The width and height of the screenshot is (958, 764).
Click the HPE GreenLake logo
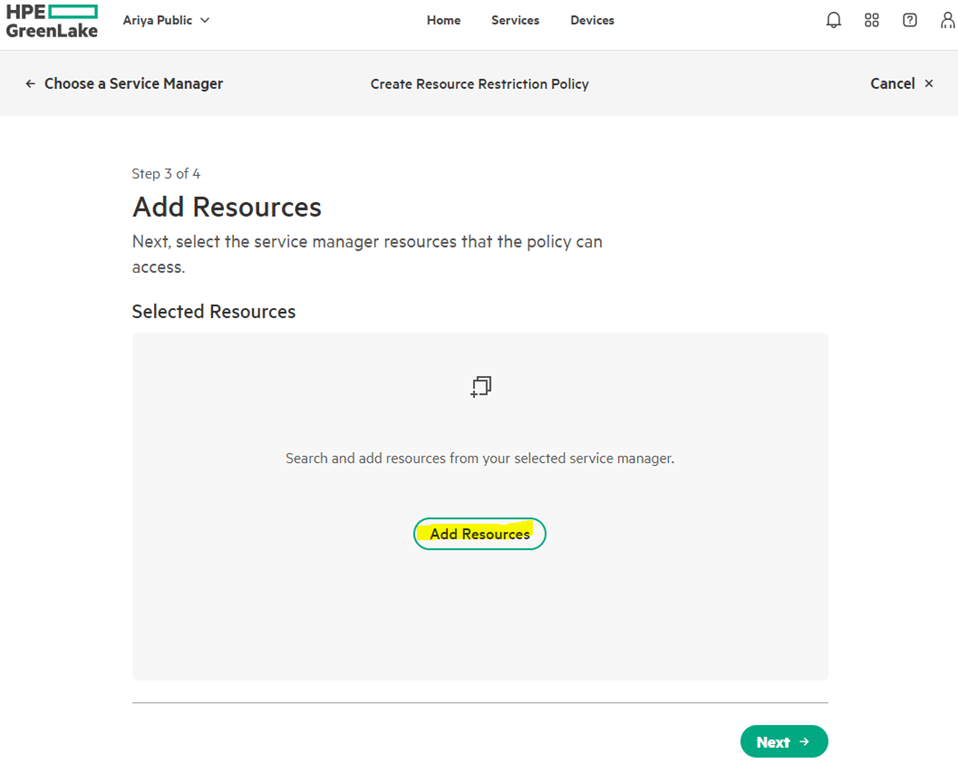(x=52, y=21)
